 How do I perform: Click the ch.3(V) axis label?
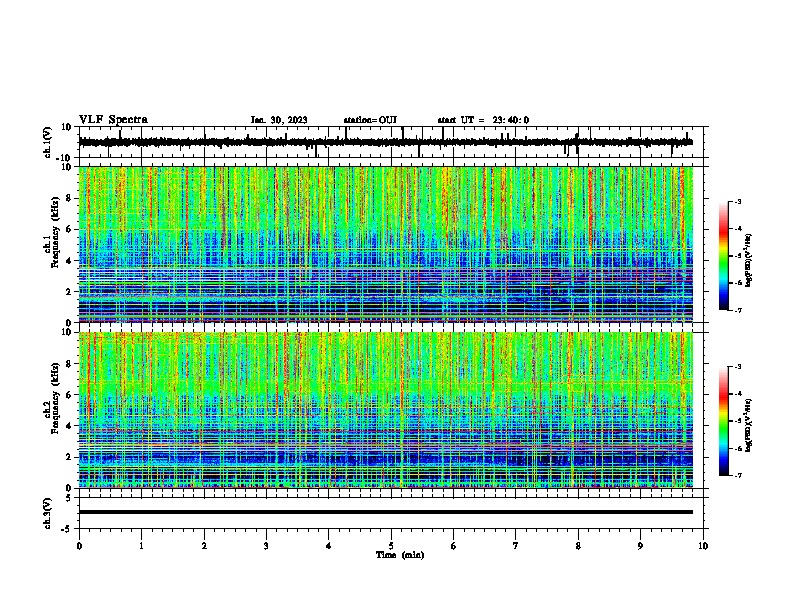tap(48, 513)
